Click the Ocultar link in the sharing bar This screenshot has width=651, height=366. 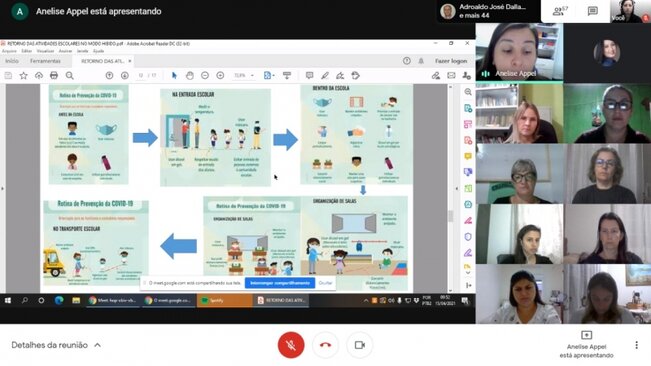point(326,283)
